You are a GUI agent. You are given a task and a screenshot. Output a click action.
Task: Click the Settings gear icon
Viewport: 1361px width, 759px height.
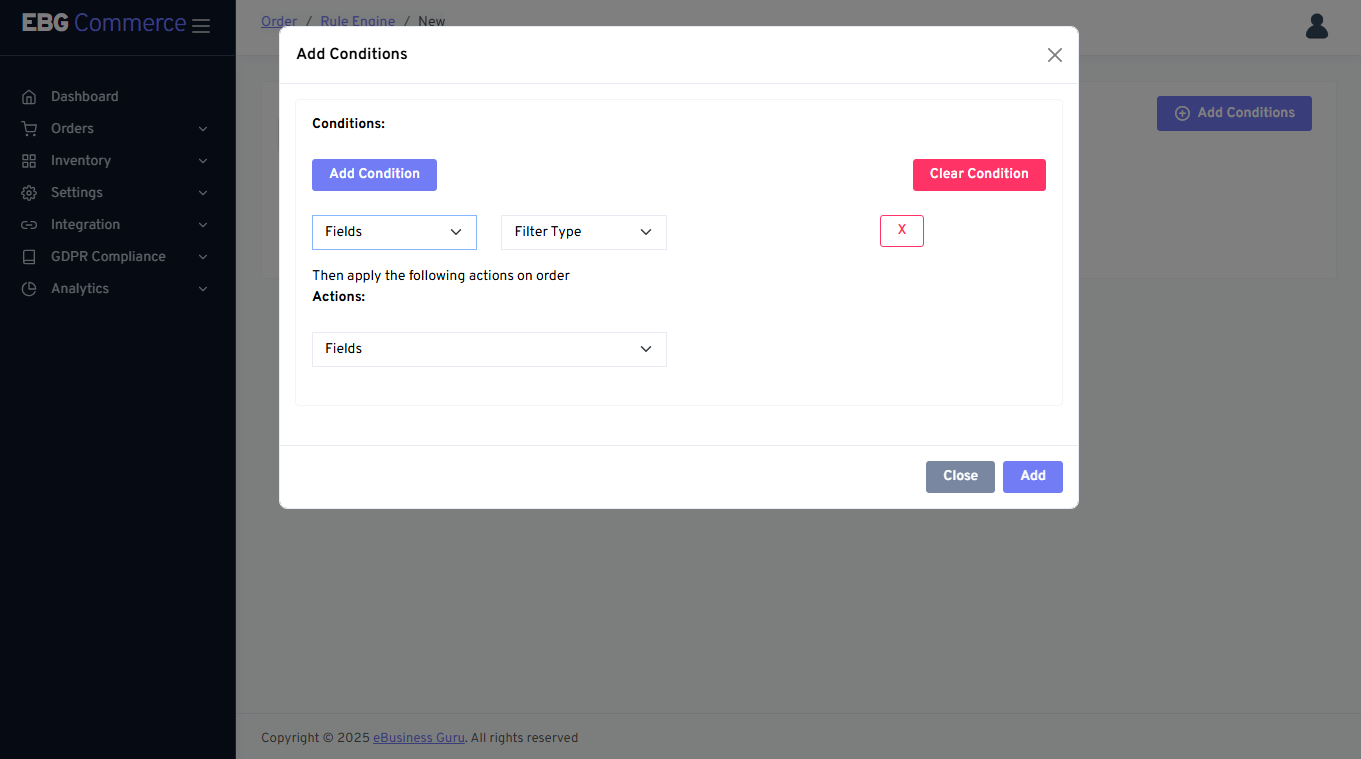pos(29,193)
